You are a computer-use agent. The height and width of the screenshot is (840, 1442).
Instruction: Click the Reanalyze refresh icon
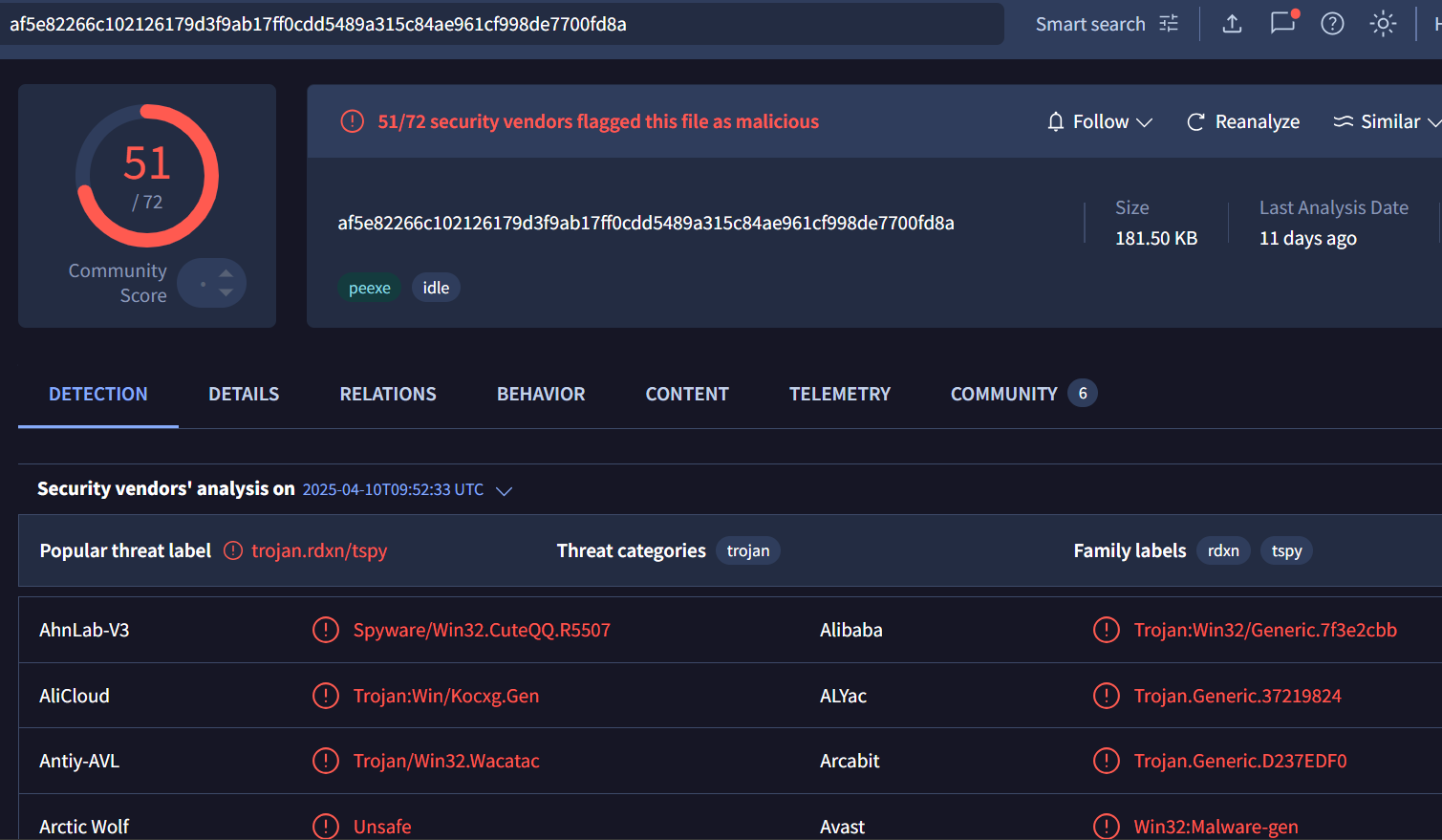coord(1195,121)
